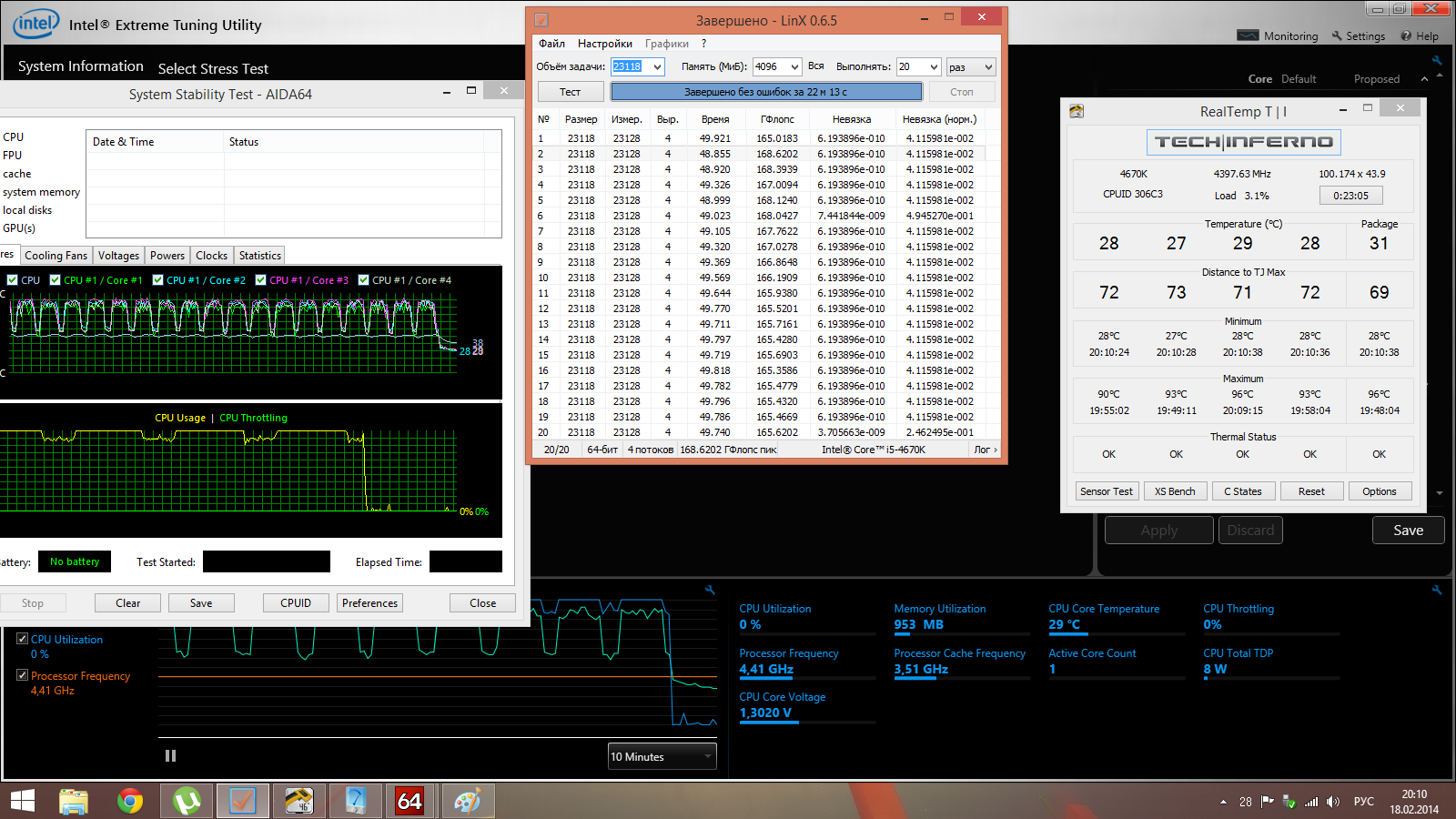Screen dimensions: 1456x819
Task: Switch to the Powers tab in AIDA64
Action: click(x=167, y=256)
